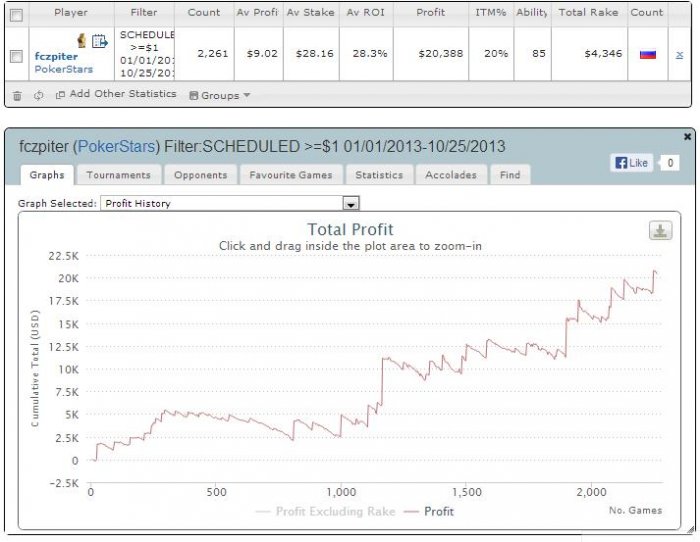Click the export icon next to fczpiter
This screenshot has width=700, height=542.
(x=100, y=41)
